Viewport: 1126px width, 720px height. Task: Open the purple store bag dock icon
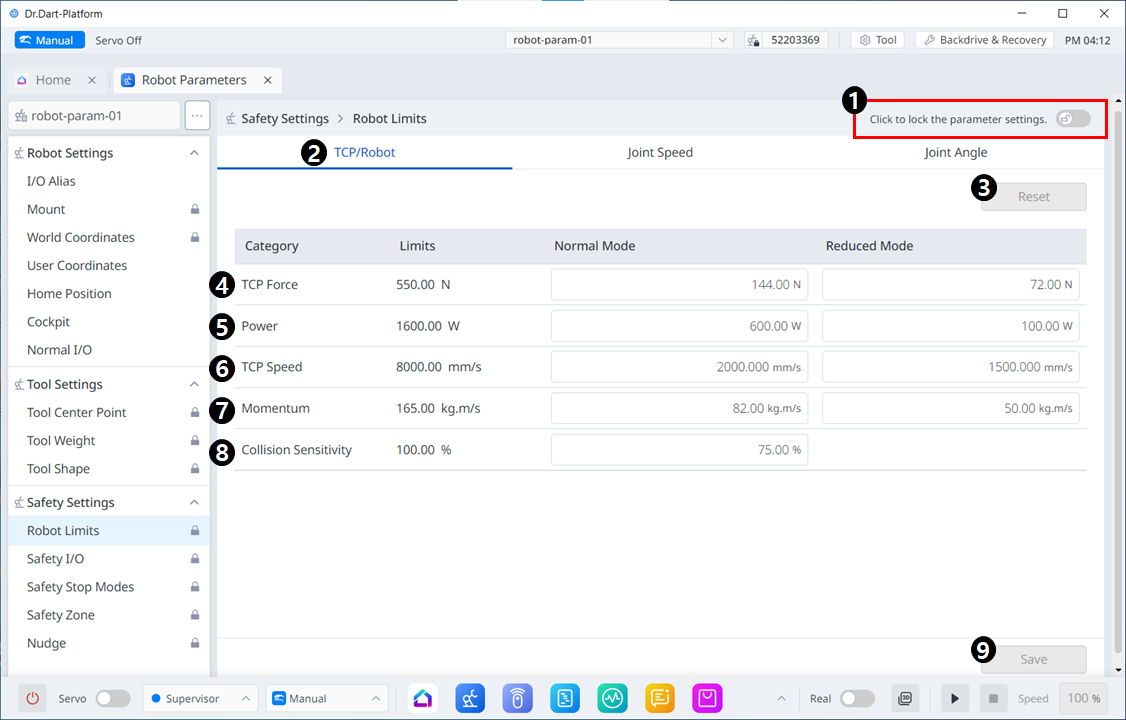(707, 698)
